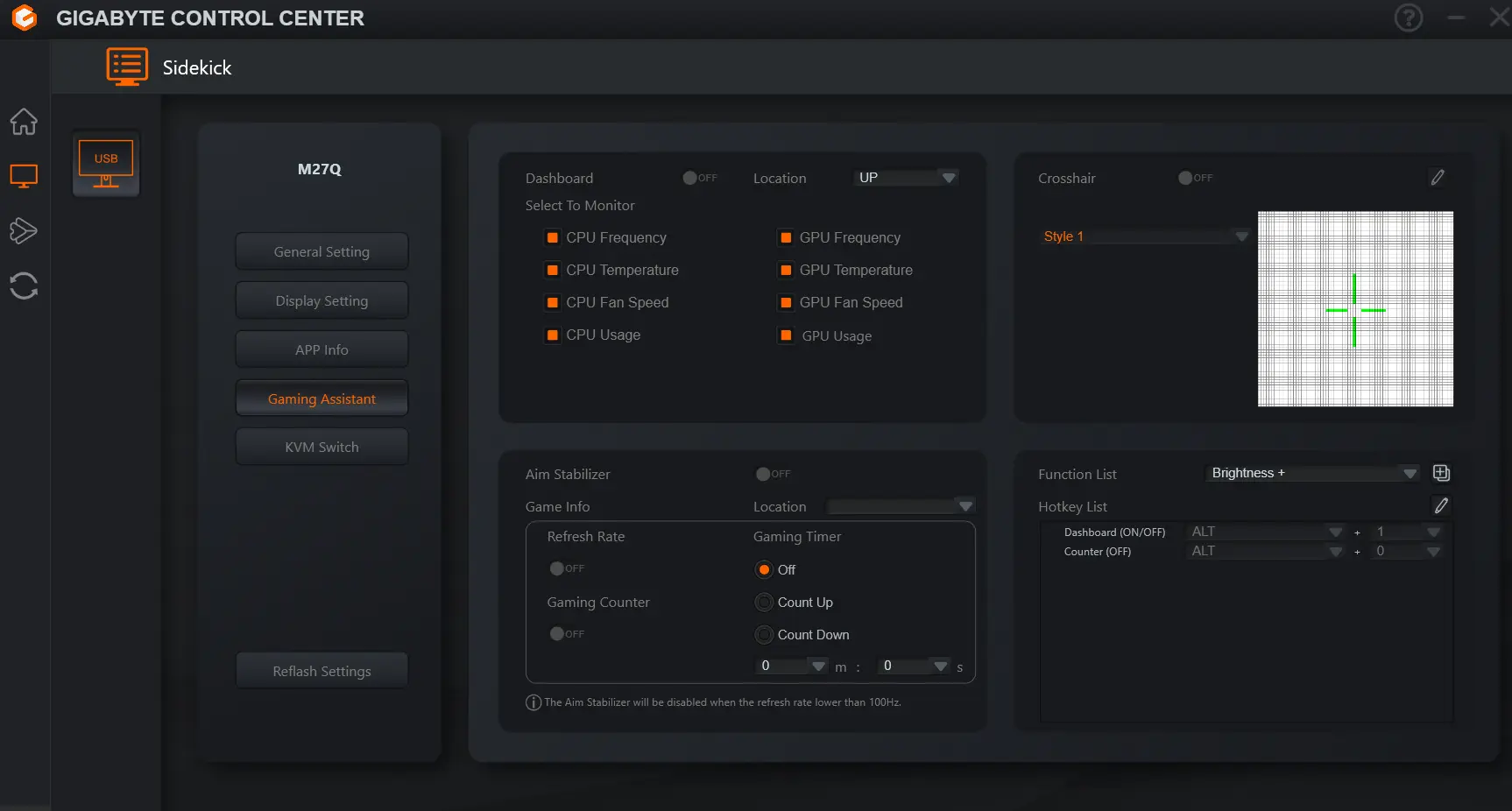Toggle the Dashboard switch on
The image size is (1512, 811).
tap(700, 178)
